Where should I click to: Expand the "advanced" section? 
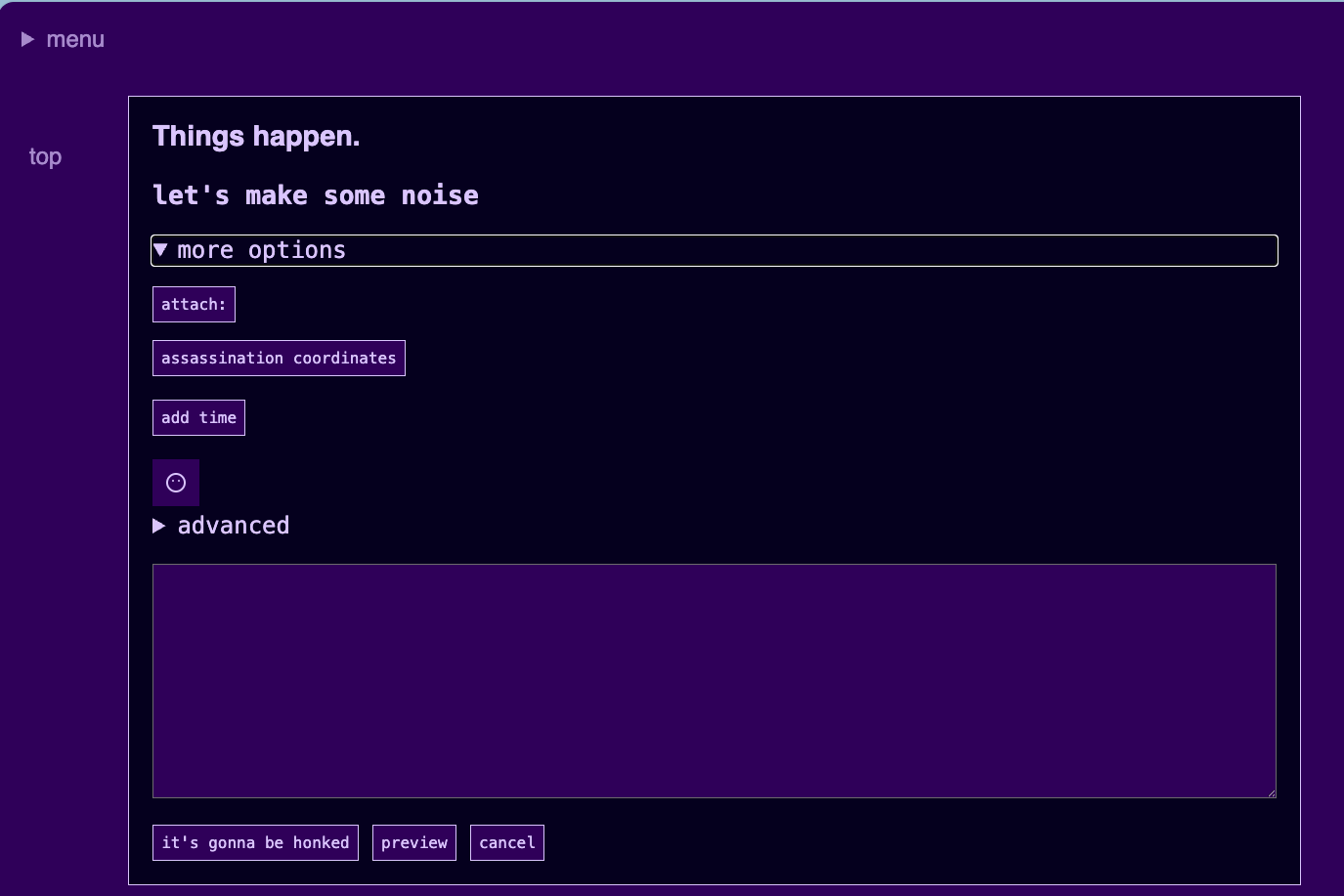[233, 526]
